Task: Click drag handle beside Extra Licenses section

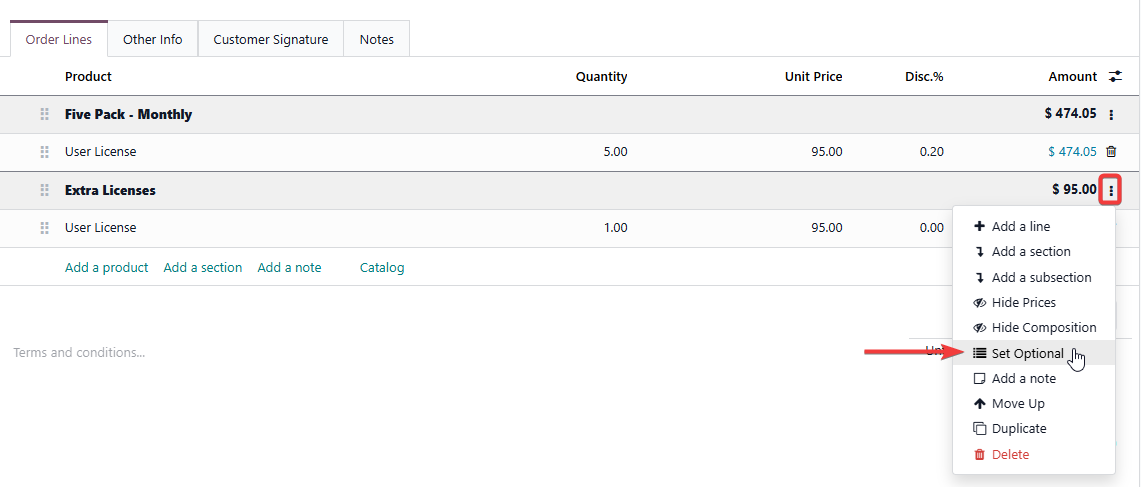Action: 44,190
